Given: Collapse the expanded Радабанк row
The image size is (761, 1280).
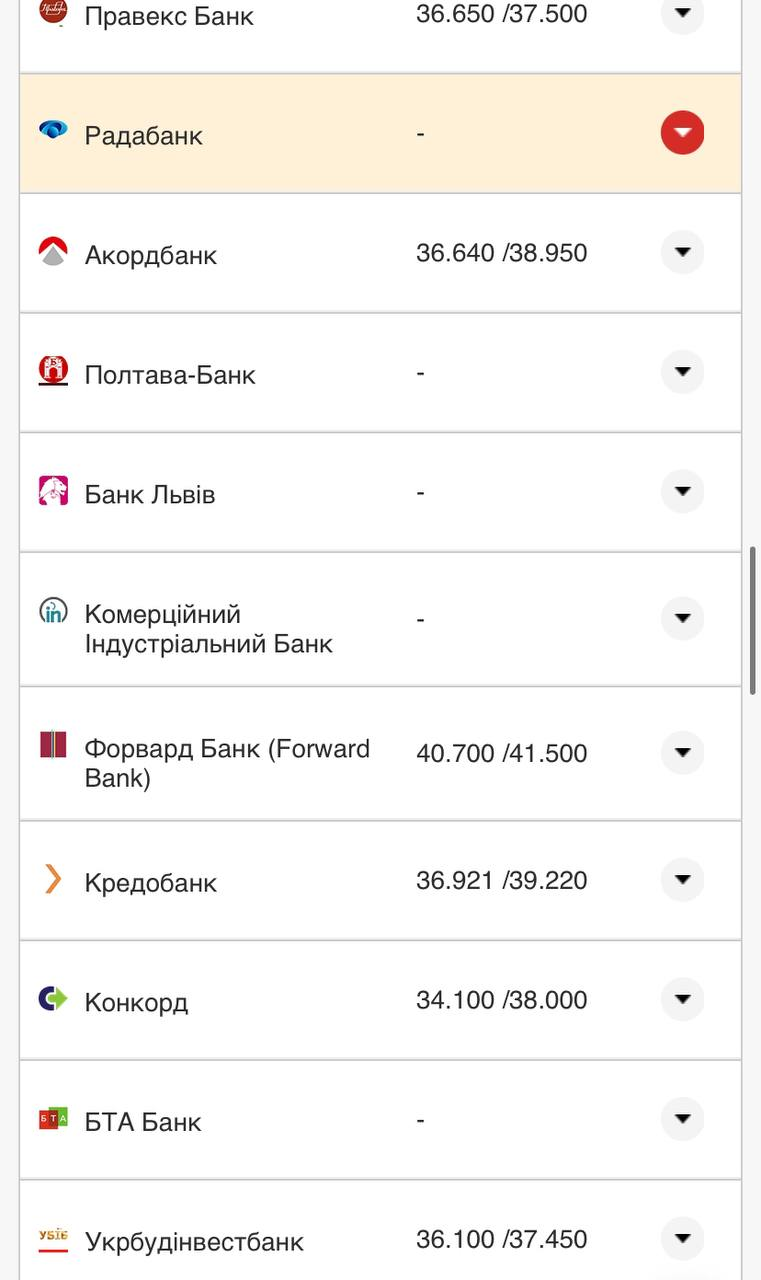Looking at the screenshot, I should [682, 131].
